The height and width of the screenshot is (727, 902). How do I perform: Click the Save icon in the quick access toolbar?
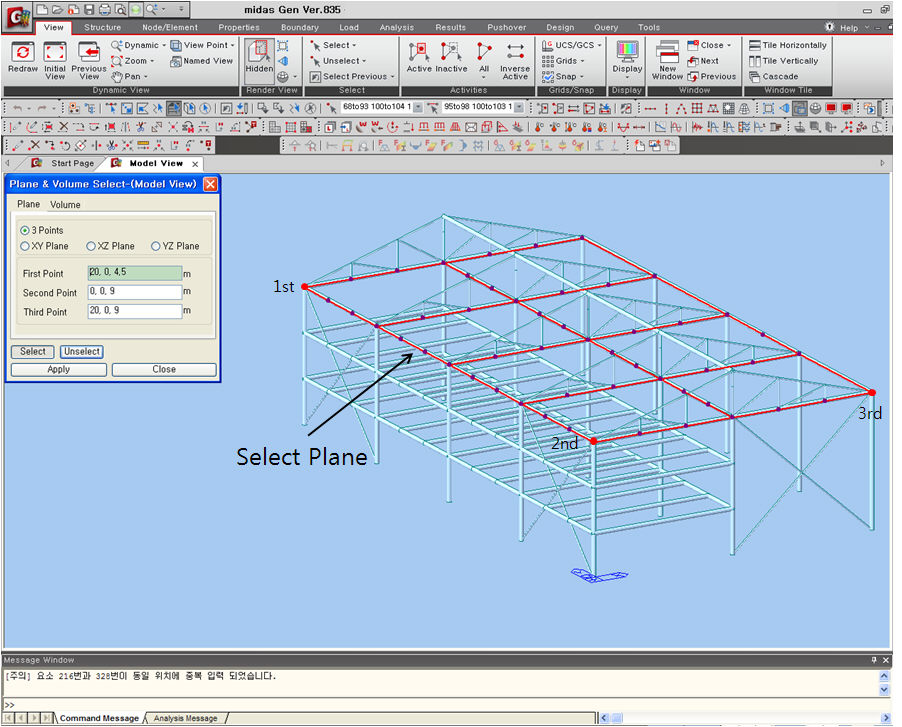(x=89, y=10)
